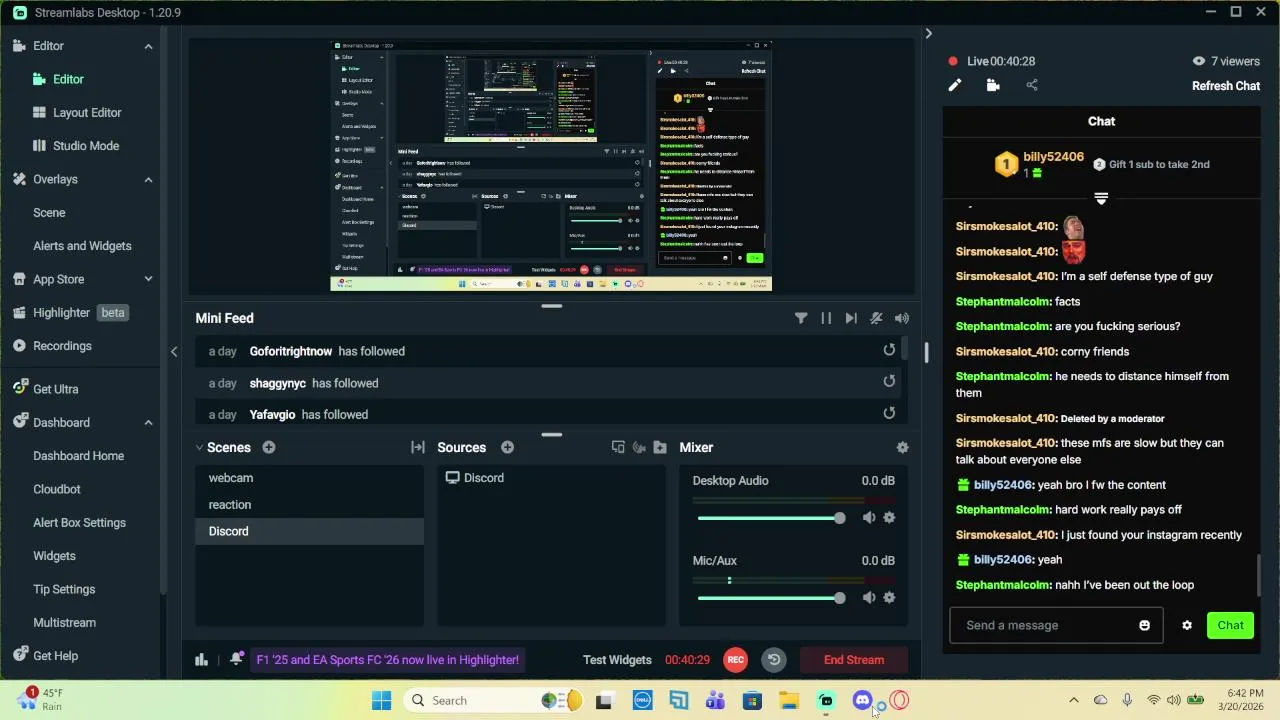Viewport: 1280px width, 720px height.
Task: Open Alert Box Settings in sidebar
Action: [x=79, y=522]
